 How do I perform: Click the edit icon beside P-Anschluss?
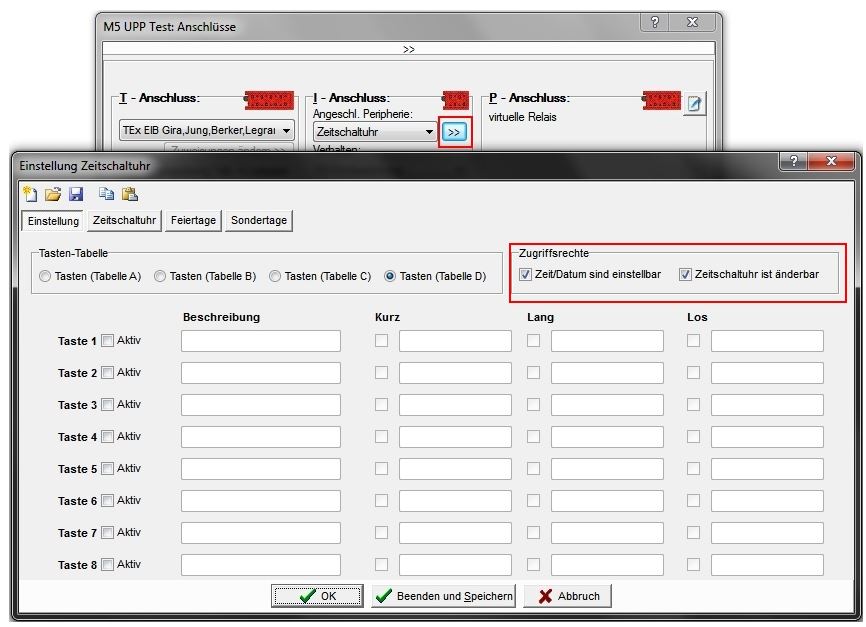(694, 104)
